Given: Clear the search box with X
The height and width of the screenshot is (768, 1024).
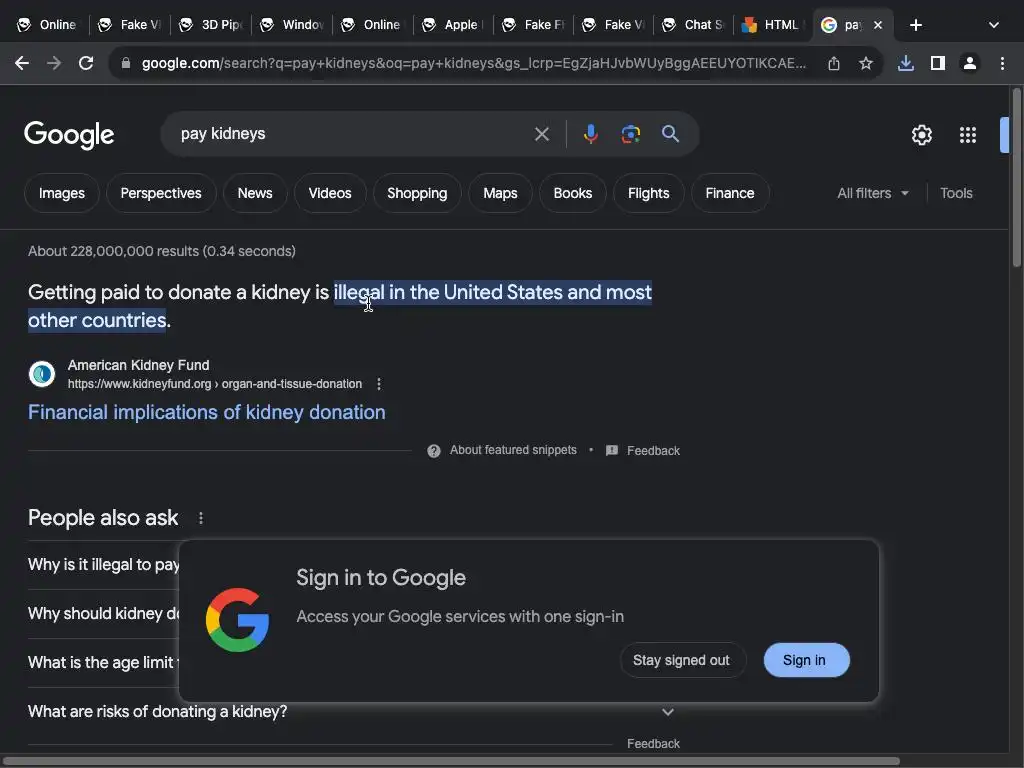Looking at the screenshot, I should (x=541, y=134).
